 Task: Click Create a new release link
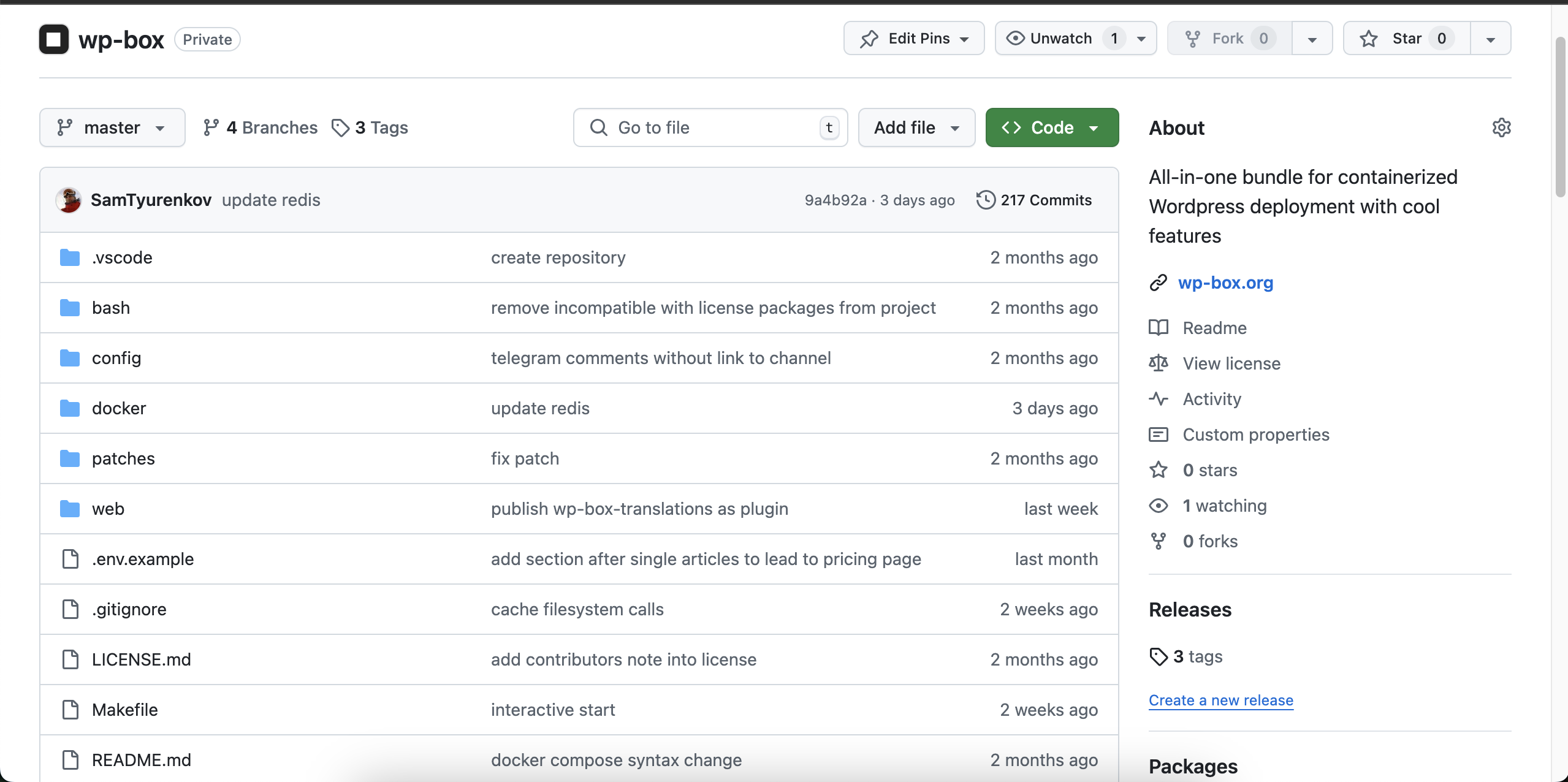pyautogui.click(x=1221, y=700)
